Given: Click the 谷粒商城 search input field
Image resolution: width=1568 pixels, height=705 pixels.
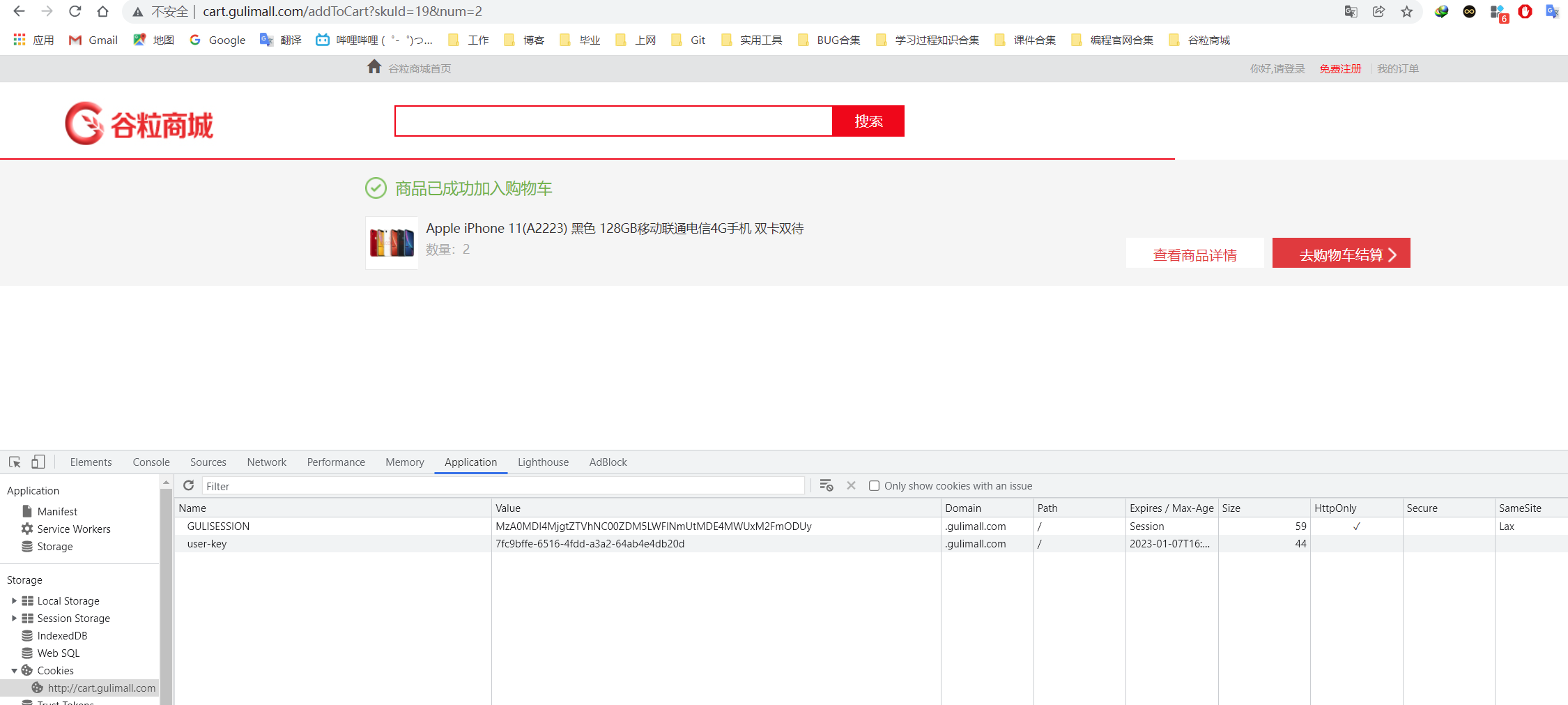Looking at the screenshot, I should (613, 121).
